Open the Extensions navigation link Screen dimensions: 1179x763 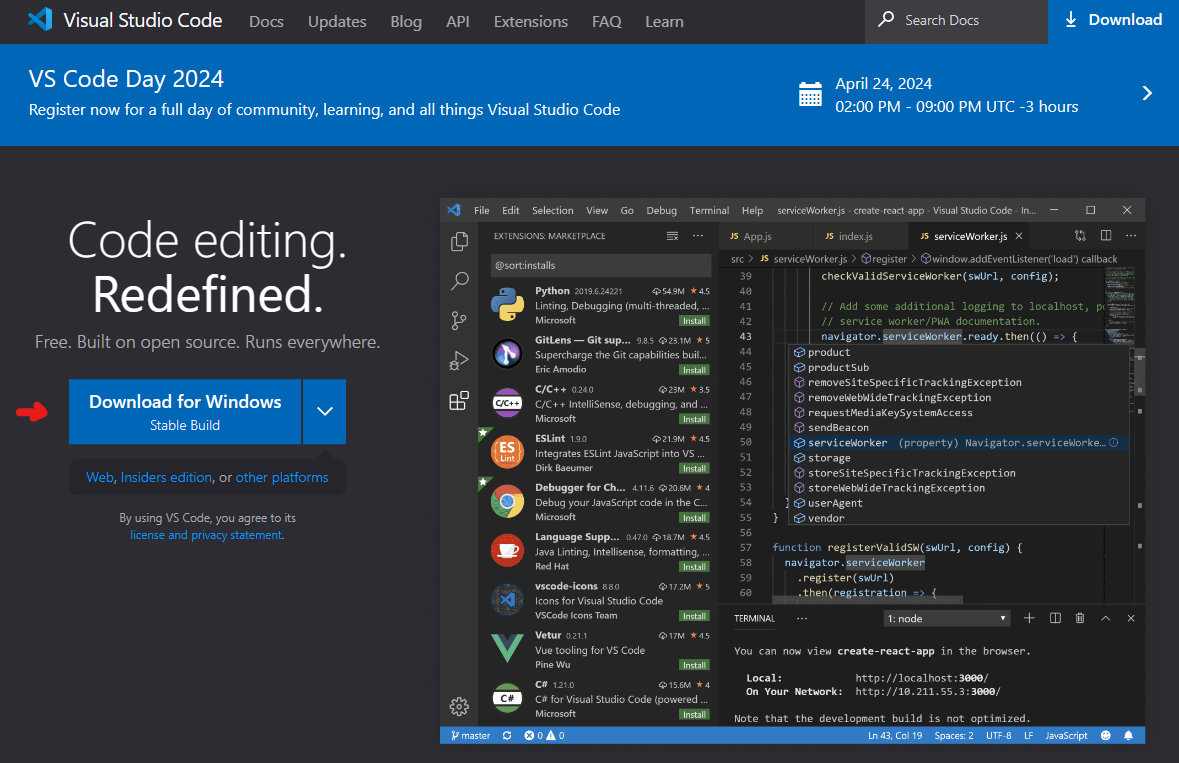click(x=531, y=22)
